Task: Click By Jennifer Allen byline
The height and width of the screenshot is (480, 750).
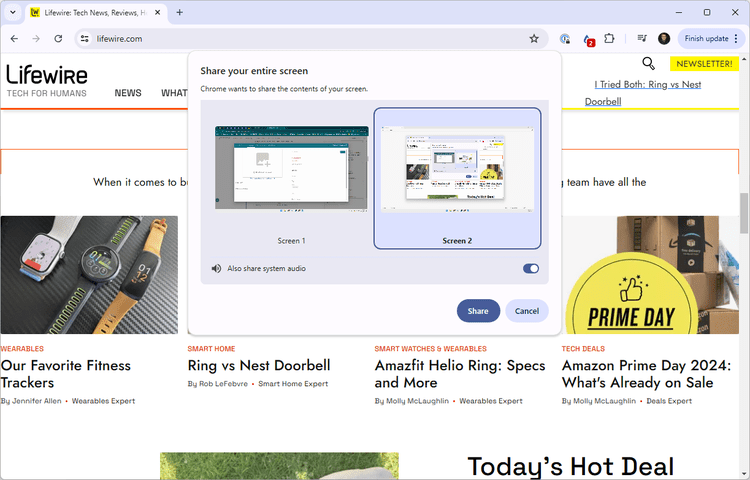Action: 31,401
